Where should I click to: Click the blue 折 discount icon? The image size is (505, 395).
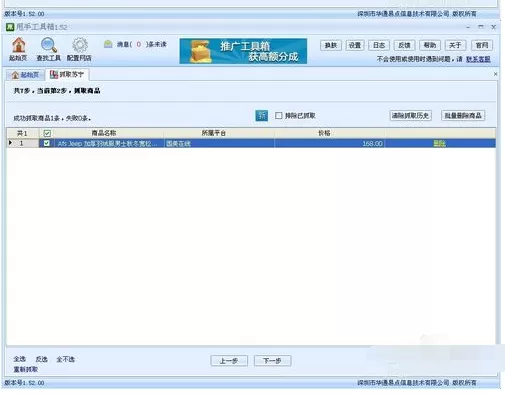pyautogui.click(x=262, y=116)
